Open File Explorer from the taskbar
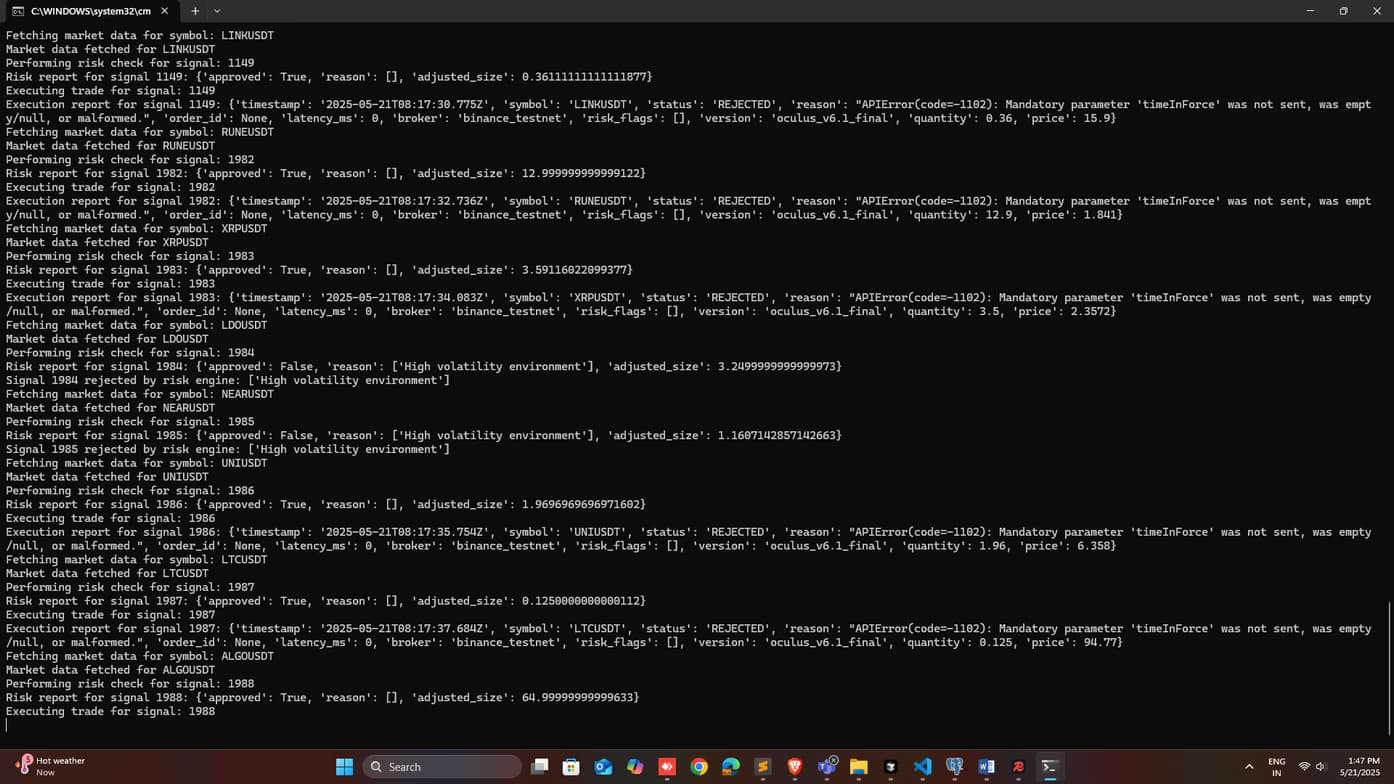Screen dimensions: 1394x784 point(859,767)
